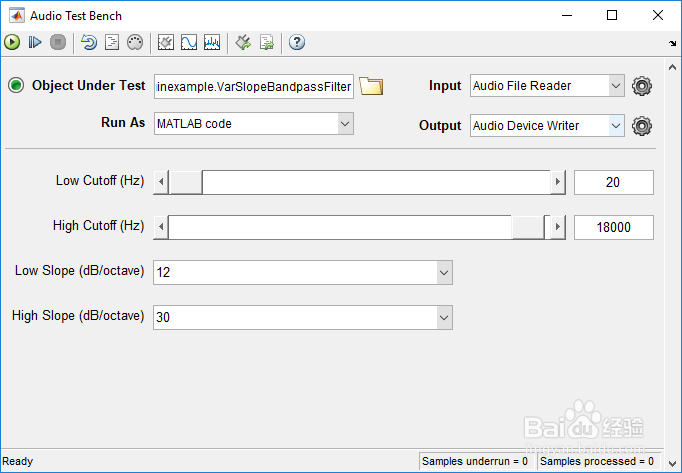Browse for object using the folder icon
This screenshot has height=473, width=682.
pos(371,86)
